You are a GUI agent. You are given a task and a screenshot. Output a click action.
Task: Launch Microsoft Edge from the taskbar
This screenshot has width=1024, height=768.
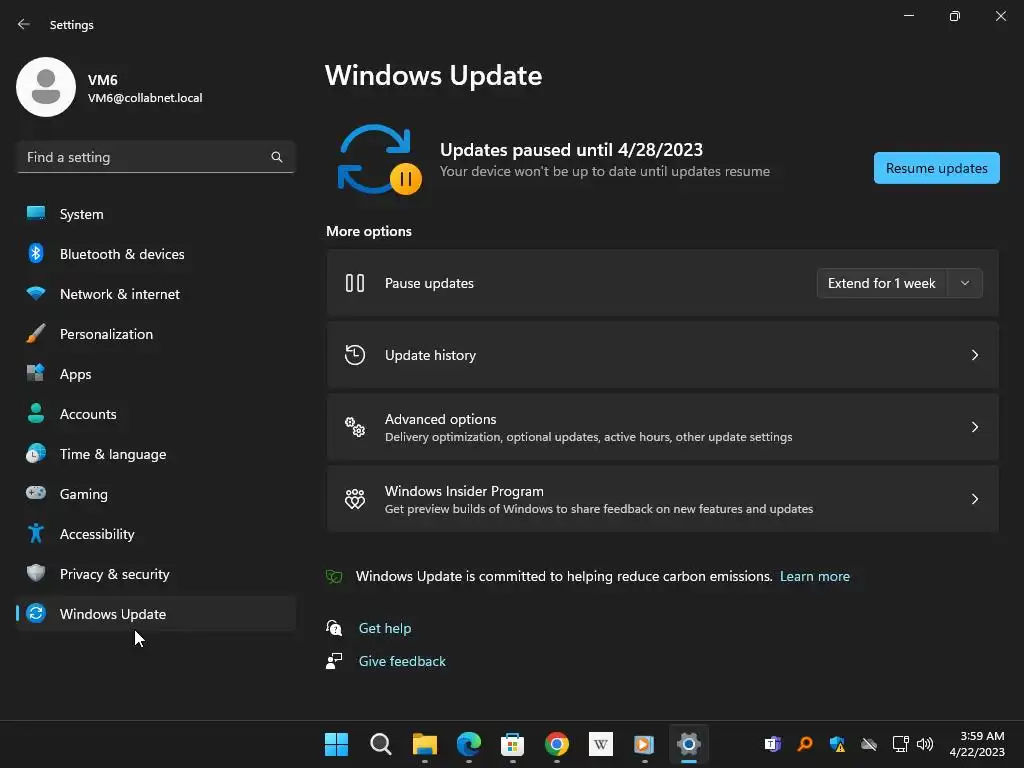468,744
